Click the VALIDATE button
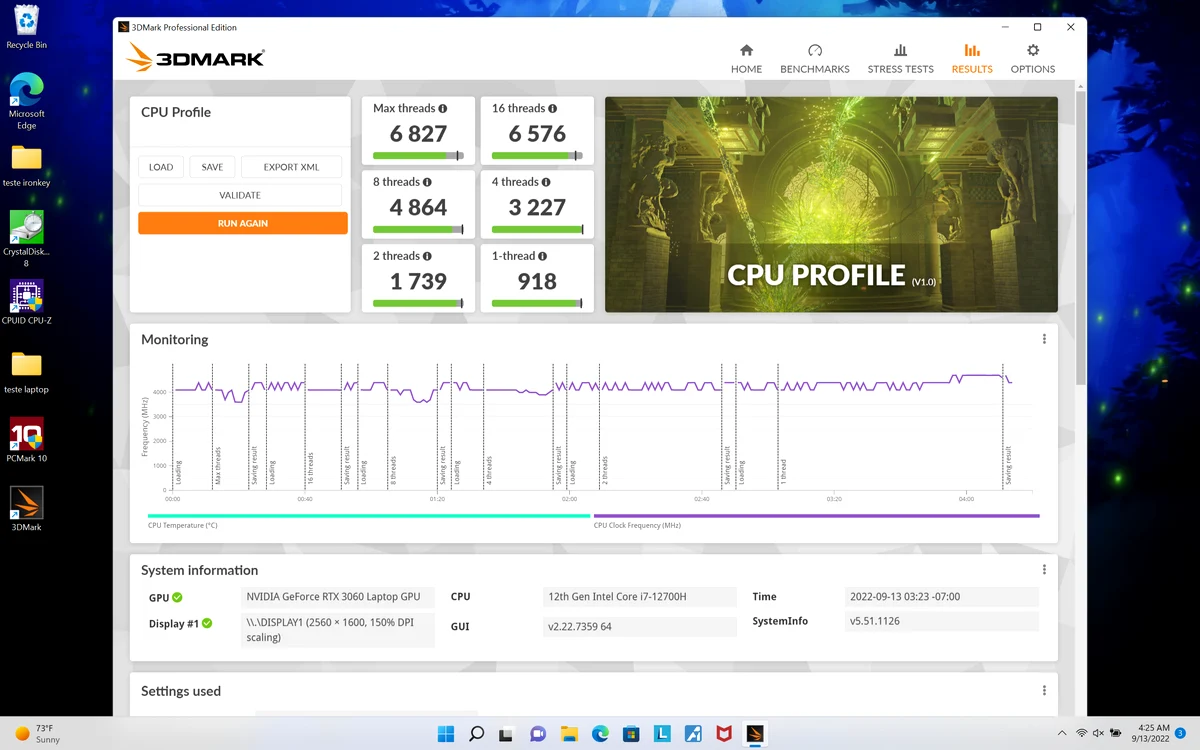The height and width of the screenshot is (750, 1200). (x=240, y=195)
